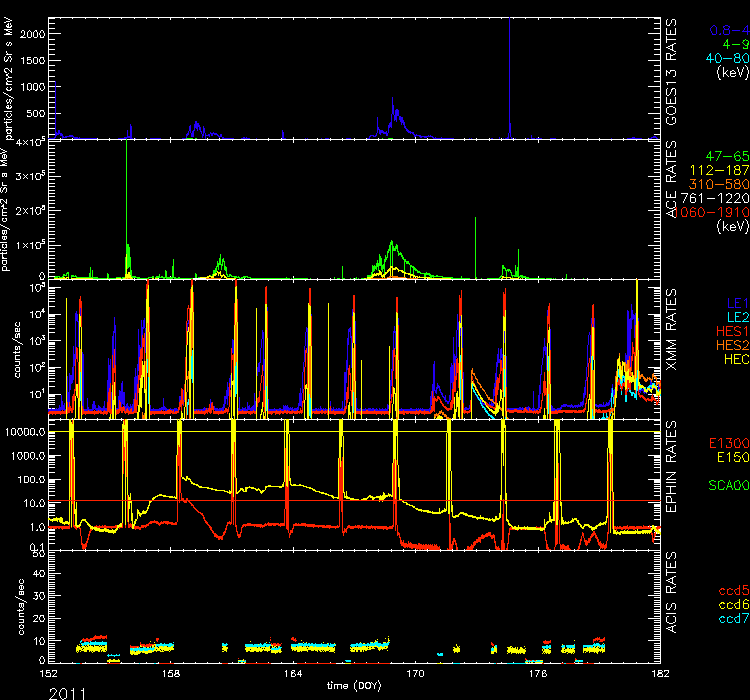The width and height of the screenshot is (750, 700).
Task: Click the XMM RATES panel title
Action: tap(675, 345)
